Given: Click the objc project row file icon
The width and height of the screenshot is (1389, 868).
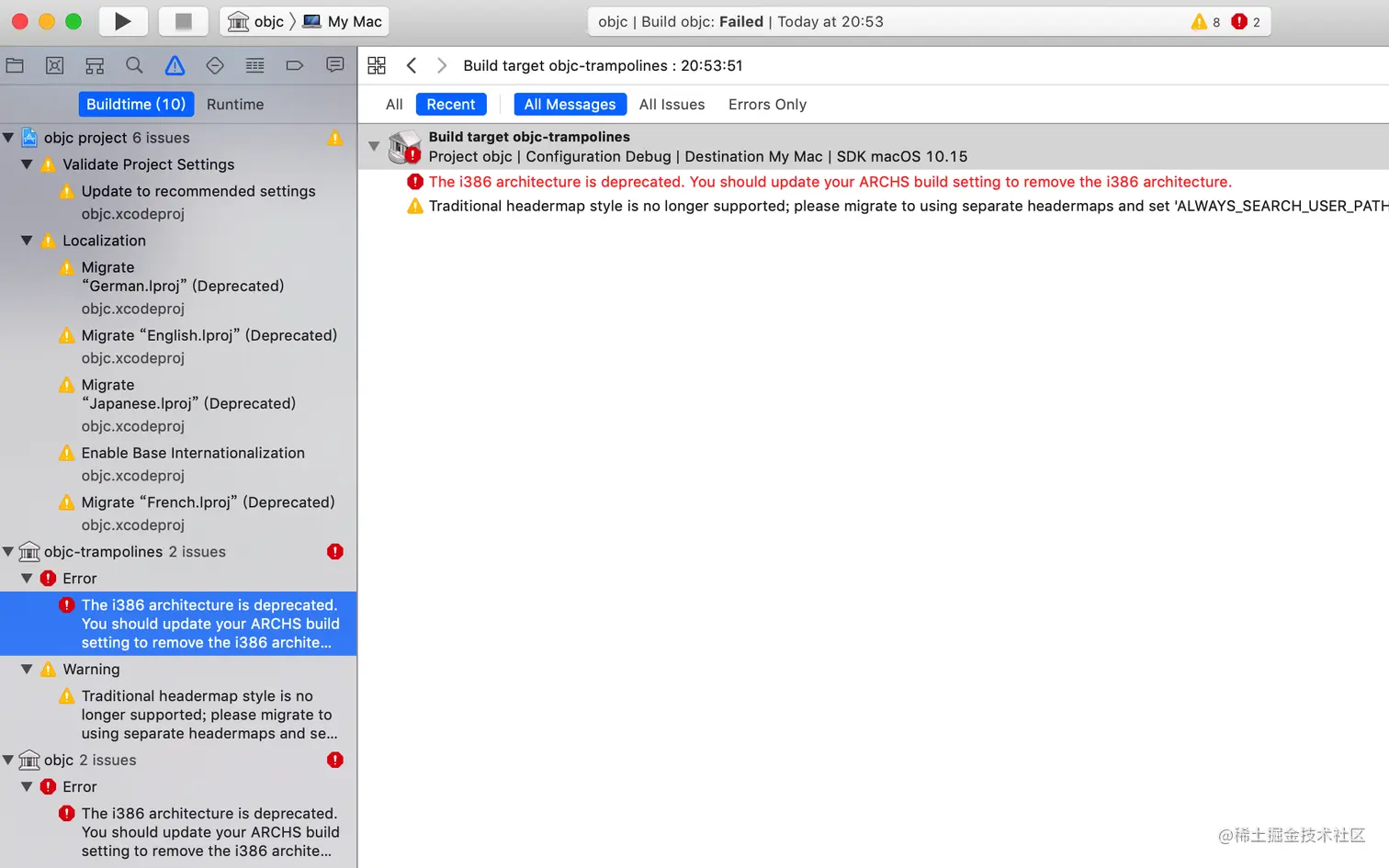Looking at the screenshot, I should pyautogui.click(x=29, y=138).
